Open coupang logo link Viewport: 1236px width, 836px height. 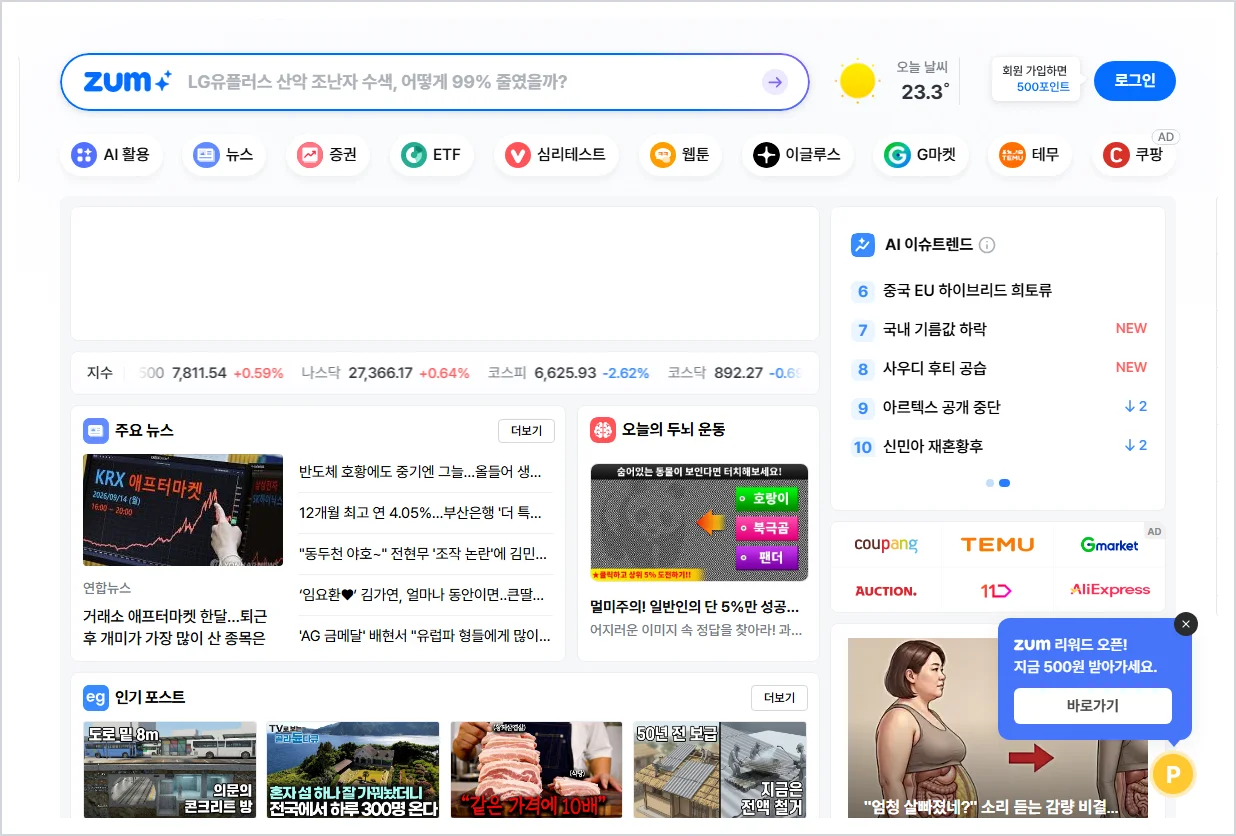886,545
